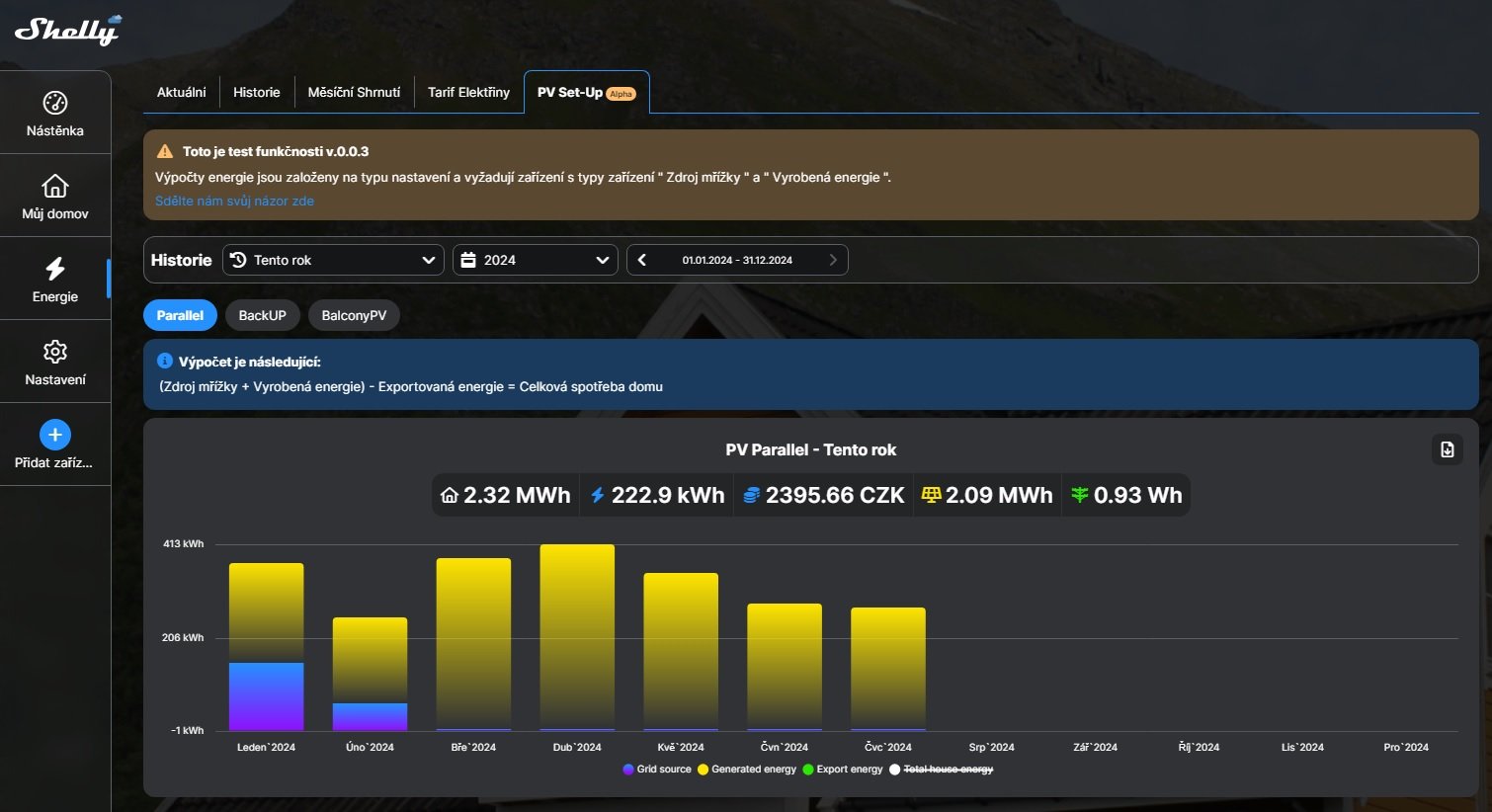Select the BackUP mode button
Screen dimensions: 1492x812
click(262, 315)
